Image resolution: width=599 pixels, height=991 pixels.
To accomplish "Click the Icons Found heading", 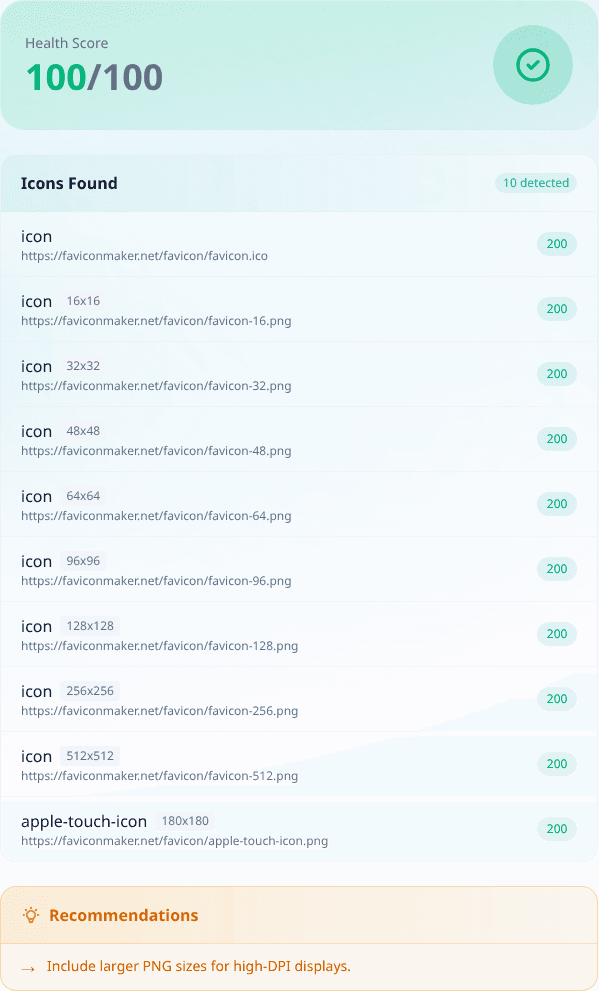I will coord(70,183).
